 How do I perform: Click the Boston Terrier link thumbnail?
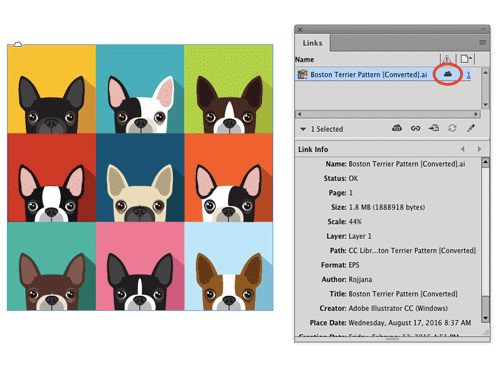[302, 74]
